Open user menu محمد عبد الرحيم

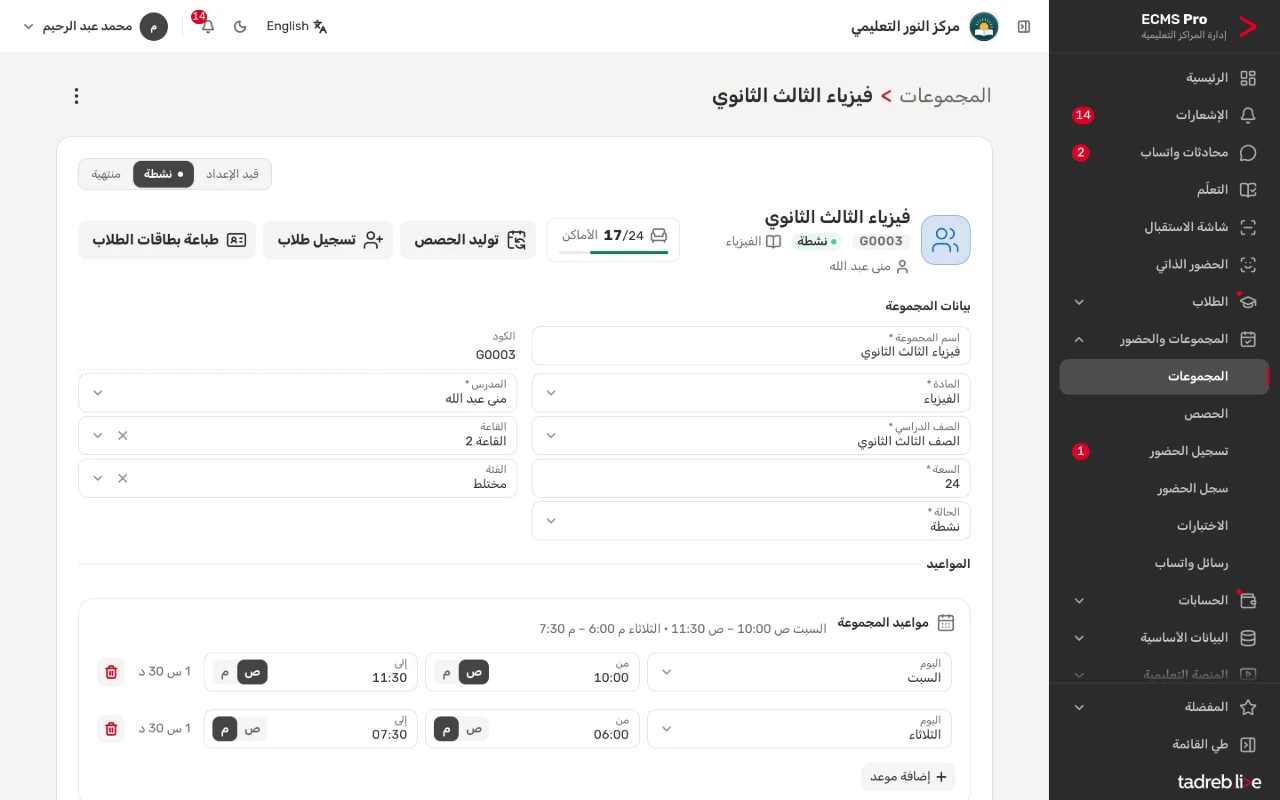pyautogui.click(x=94, y=27)
